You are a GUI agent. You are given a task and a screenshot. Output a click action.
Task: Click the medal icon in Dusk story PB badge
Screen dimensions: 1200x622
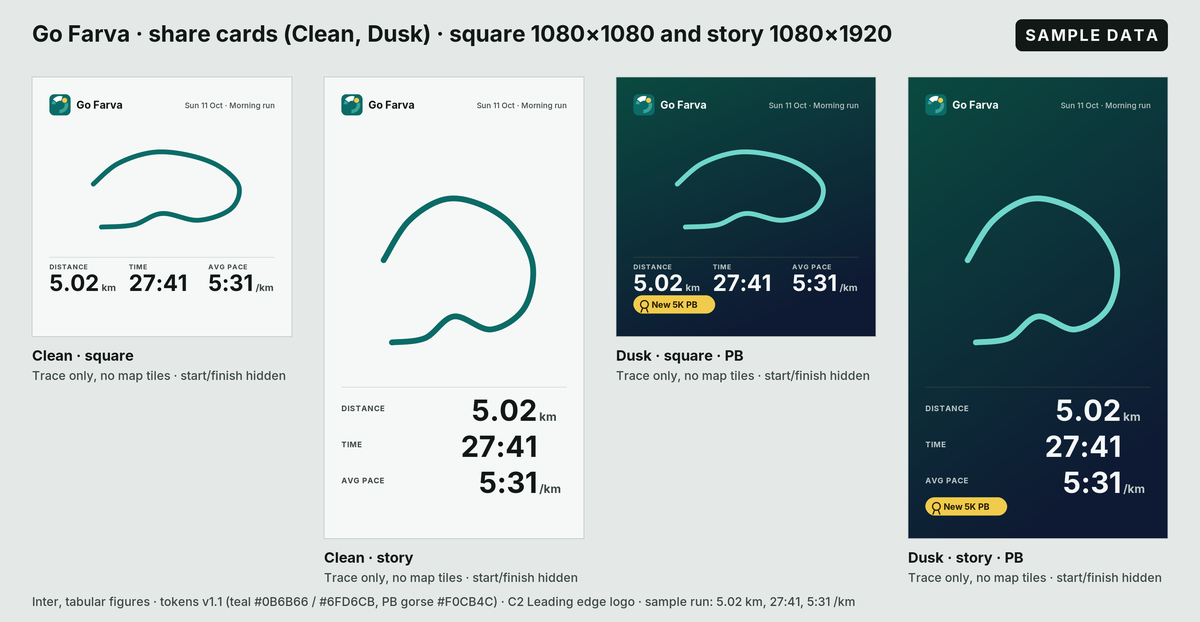[935, 507]
